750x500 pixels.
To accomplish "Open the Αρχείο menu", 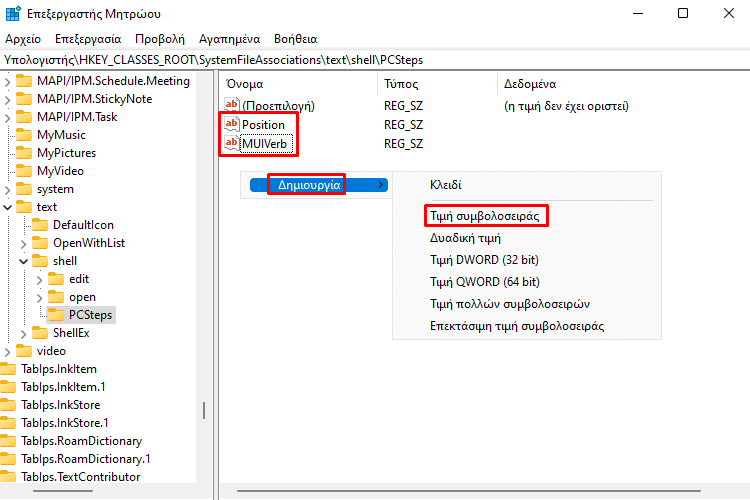I will click(23, 39).
